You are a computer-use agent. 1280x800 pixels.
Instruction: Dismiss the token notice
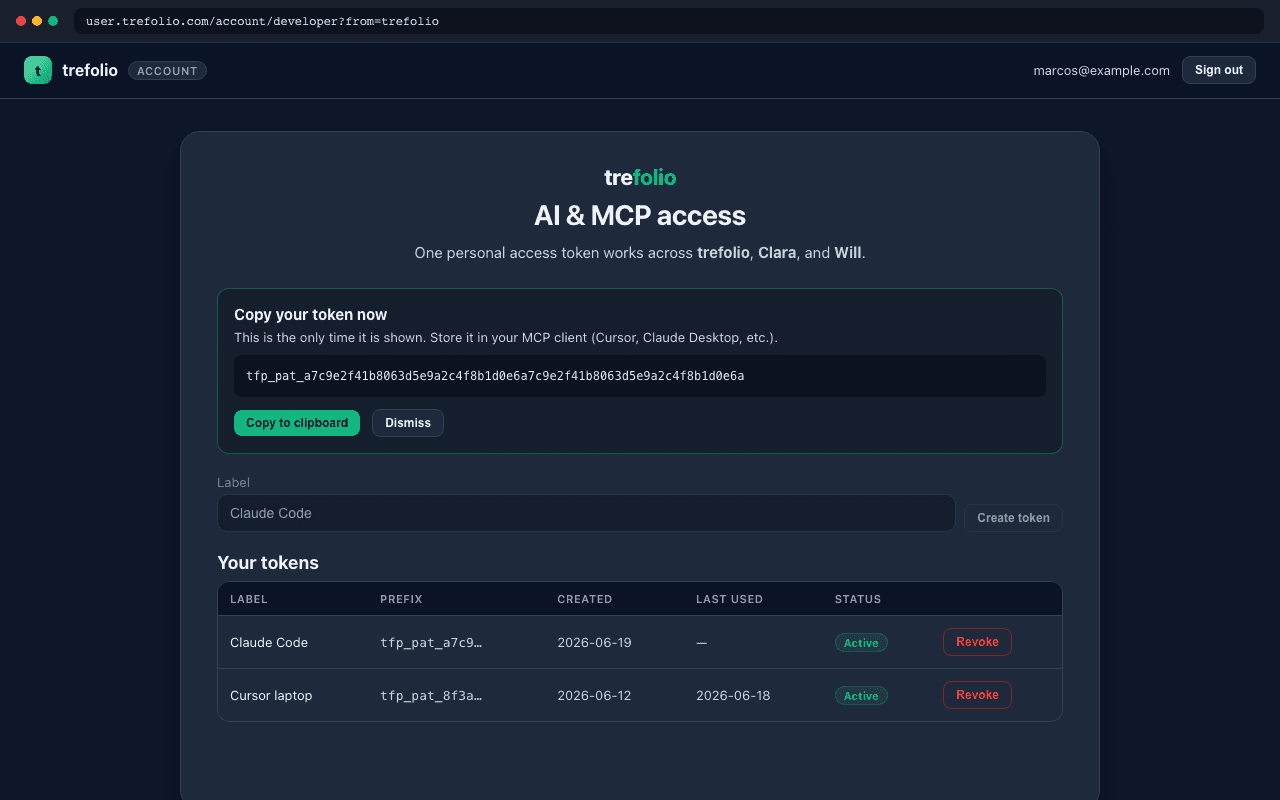pyautogui.click(x=408, y=423)
